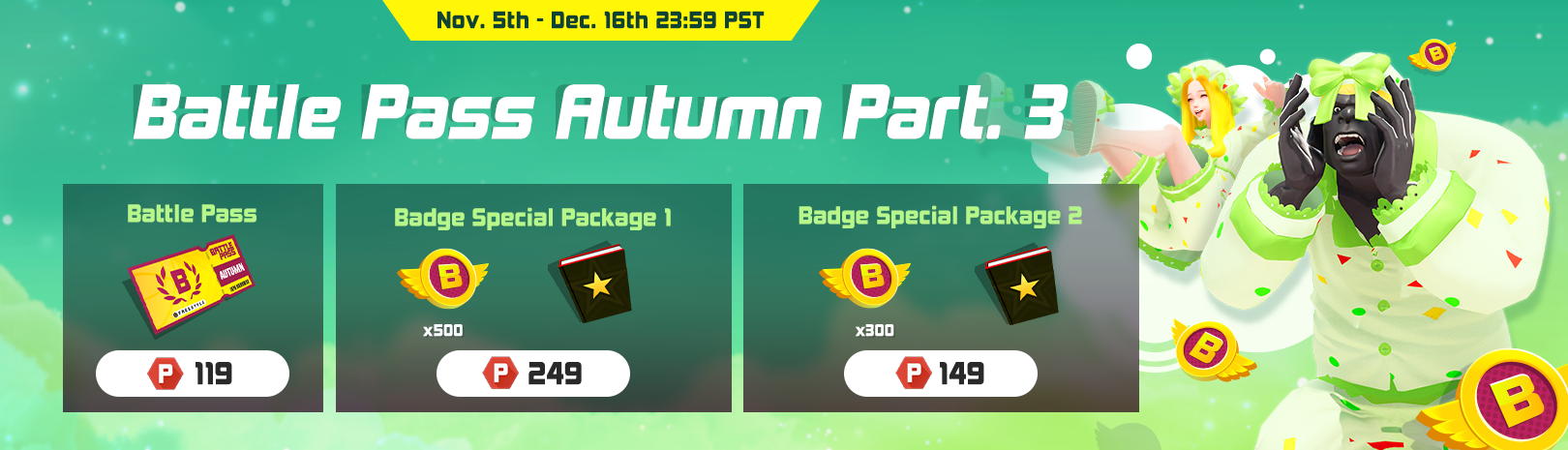The width and height of the screenshot is (1568, 450).
Task: Click the red P icon beside 249
Action: [x=500, y=374]
